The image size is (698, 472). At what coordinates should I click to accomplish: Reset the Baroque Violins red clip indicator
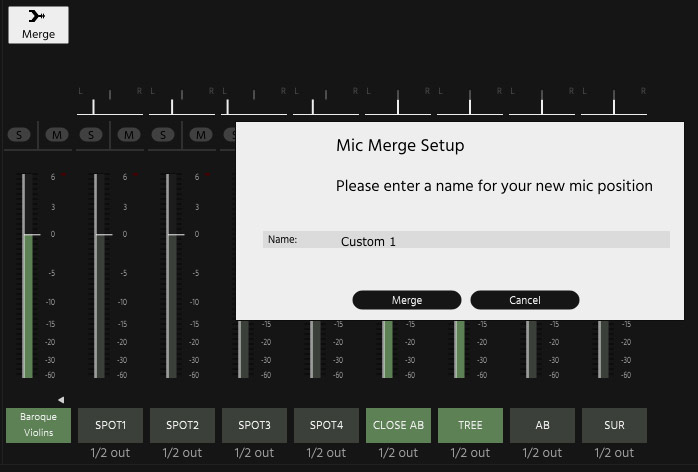coord(64,175)
